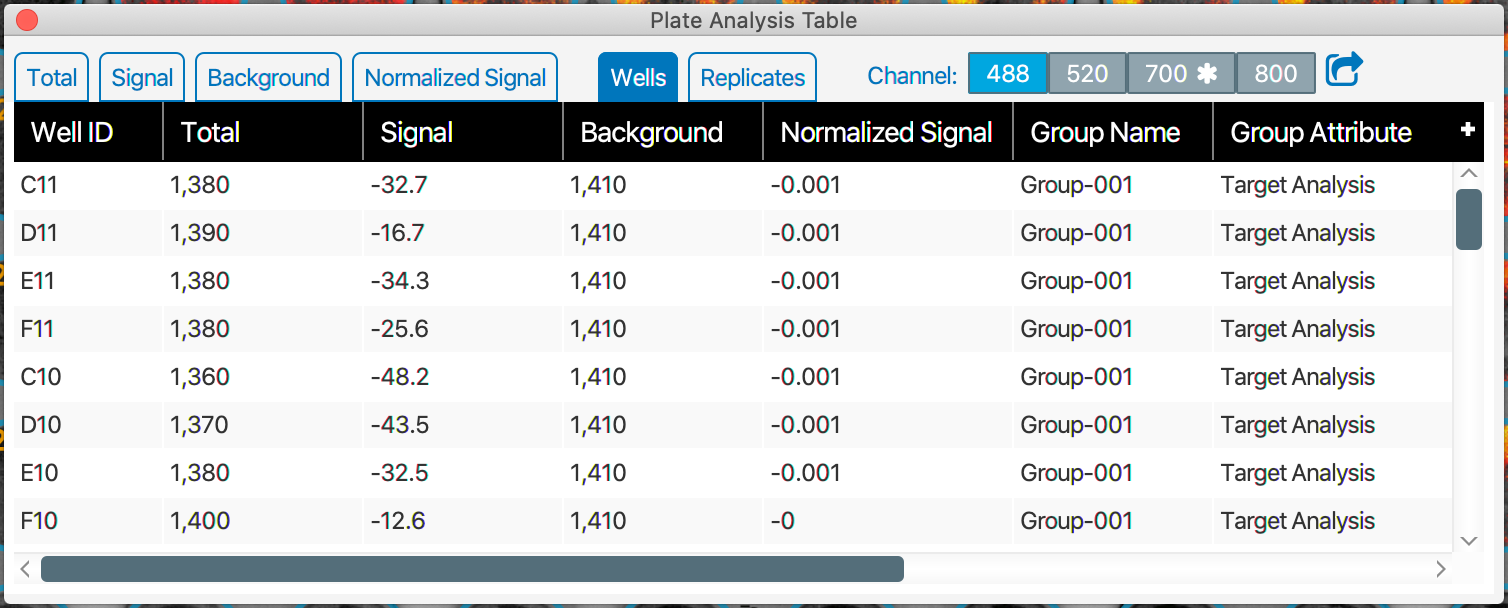The height and width of the screenshot is (608, 1508).
Task: Select the Signal tab
Action: 142,78
